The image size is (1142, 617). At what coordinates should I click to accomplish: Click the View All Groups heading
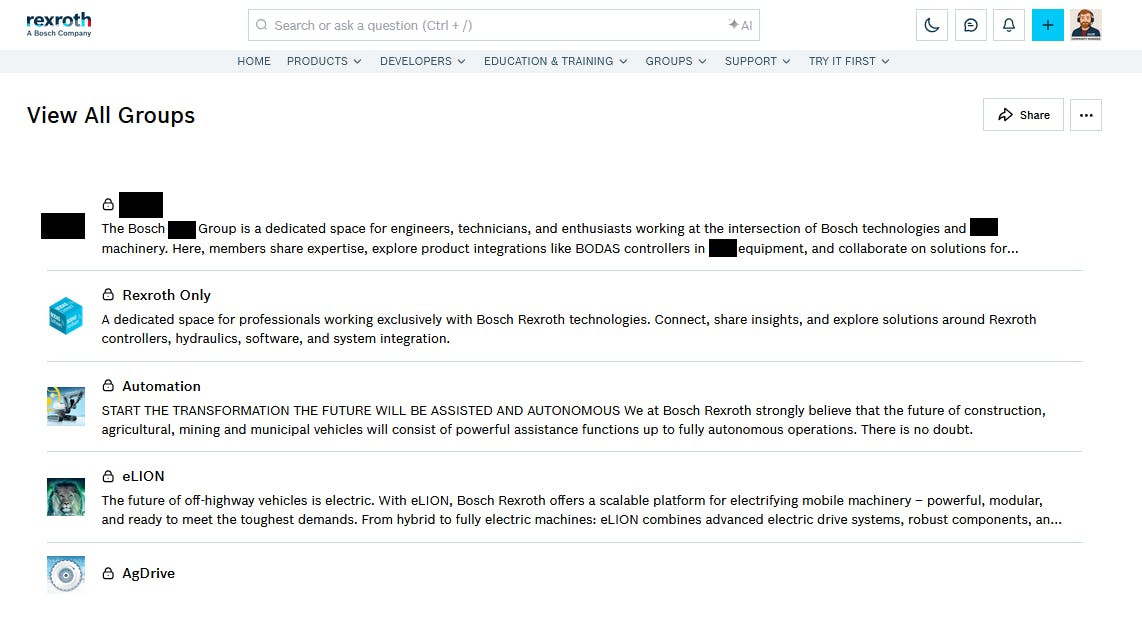point(111,115)
